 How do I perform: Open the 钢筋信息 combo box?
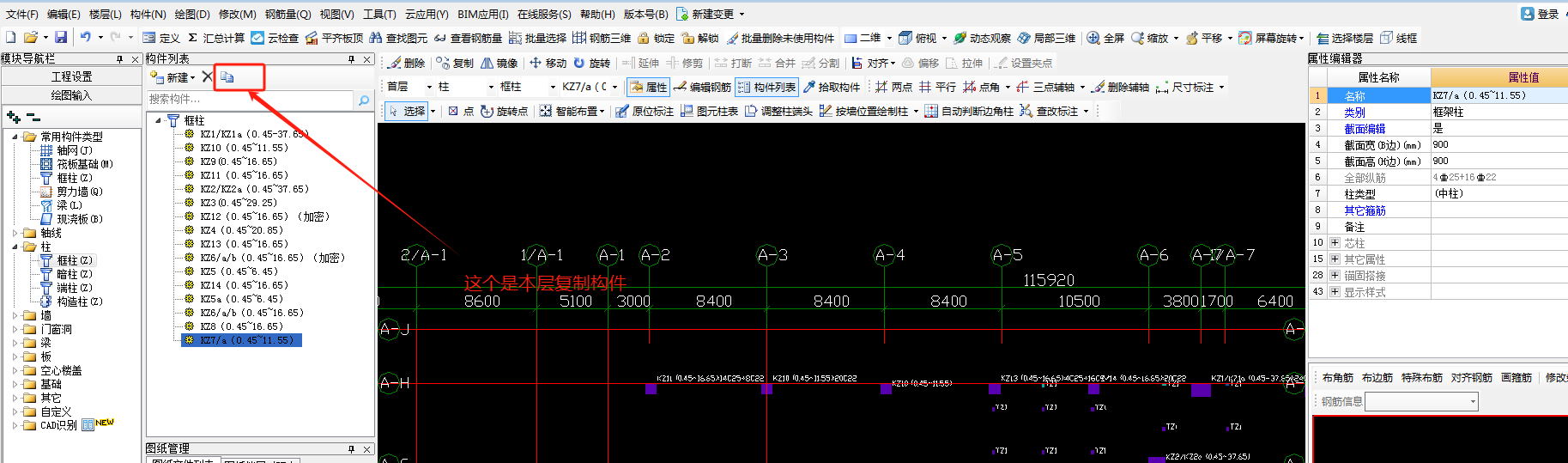pyautogui.click(x=1422, y=401)
